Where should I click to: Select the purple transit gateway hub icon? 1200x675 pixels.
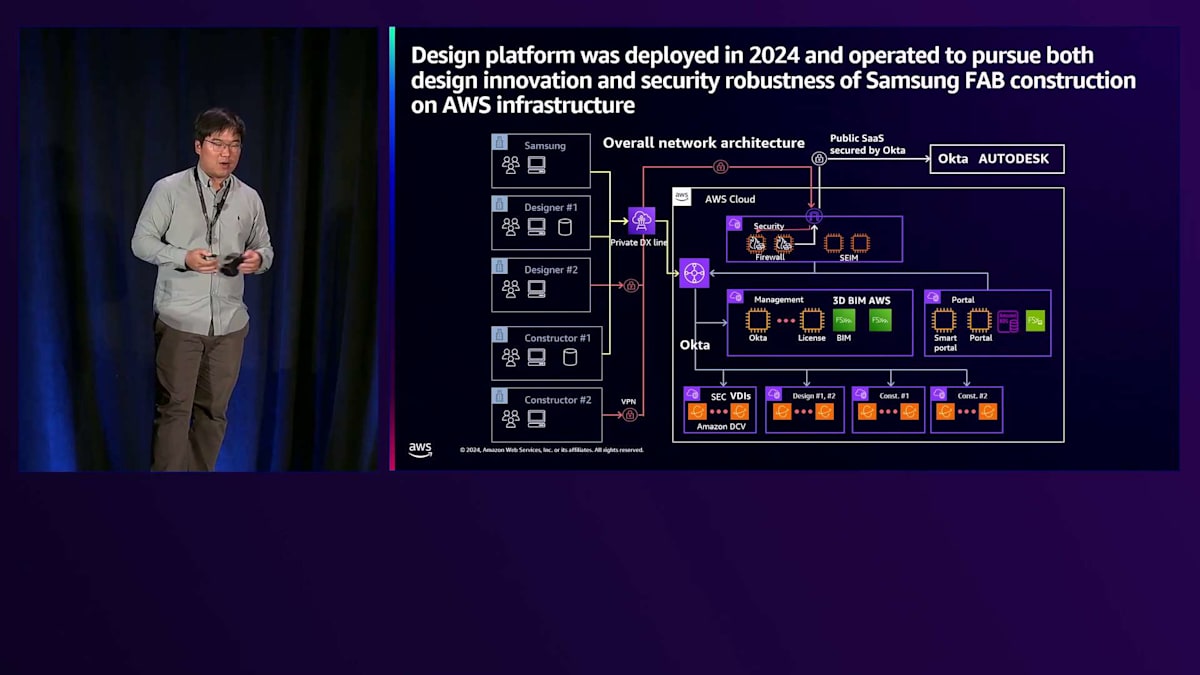tap(694, 273)
